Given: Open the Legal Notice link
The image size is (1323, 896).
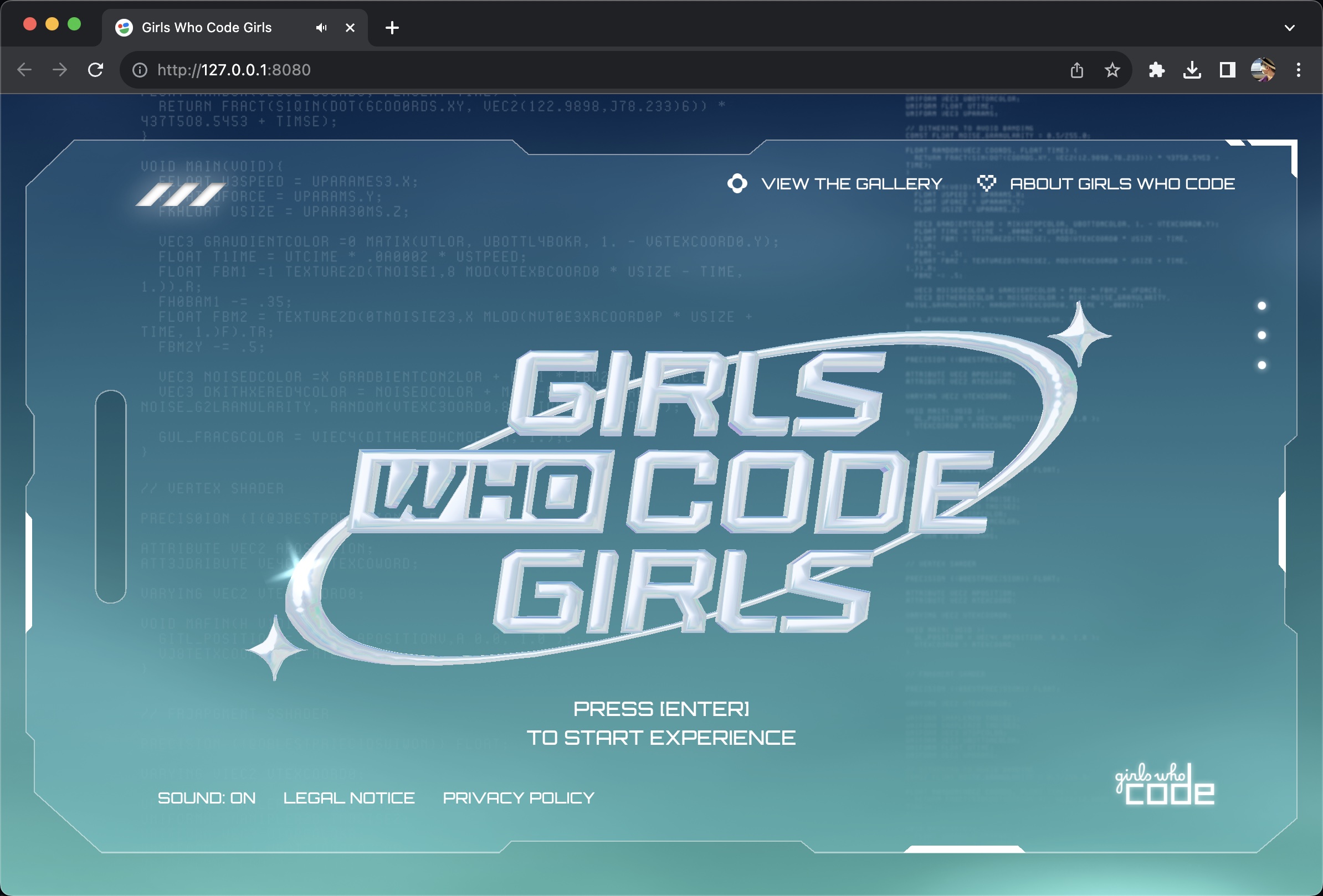Looking at the screenshot, I should (x=349, y=797).
